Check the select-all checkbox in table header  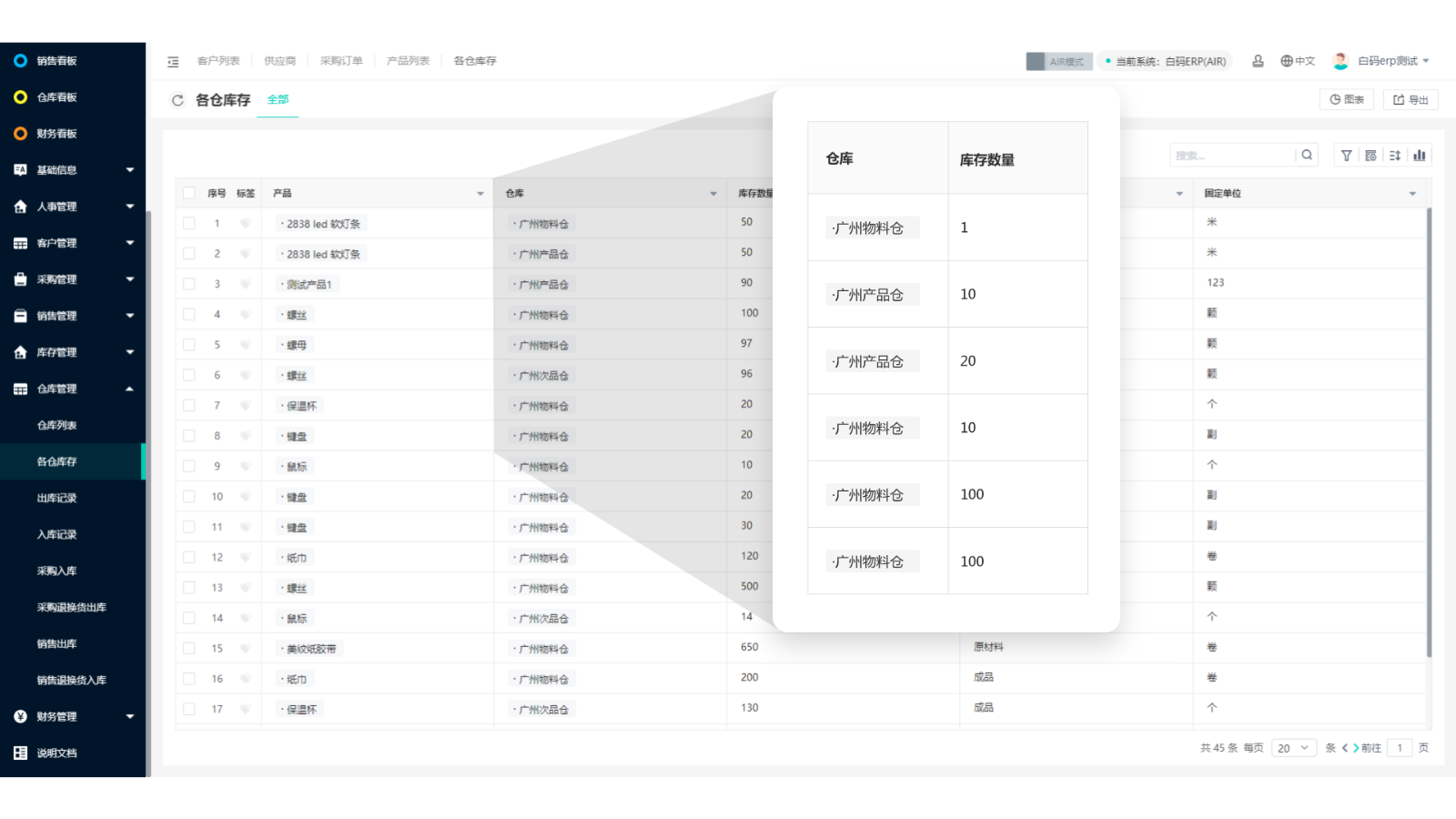(188, 192)
